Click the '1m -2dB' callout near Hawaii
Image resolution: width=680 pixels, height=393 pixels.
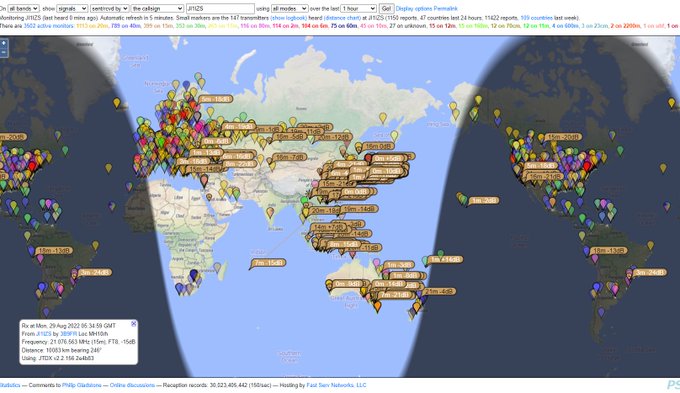(x=485, y=200)
